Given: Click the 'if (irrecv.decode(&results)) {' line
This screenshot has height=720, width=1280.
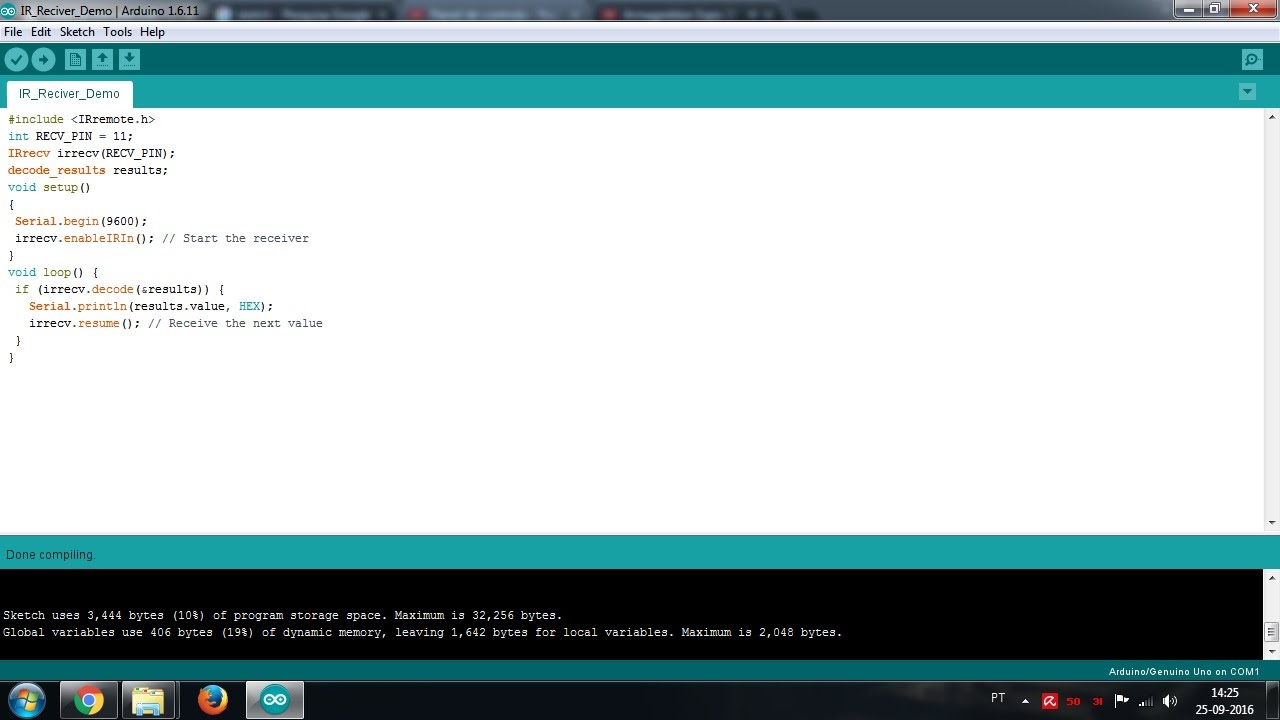Looking at the screenshot, I should [x=120, y=289].
